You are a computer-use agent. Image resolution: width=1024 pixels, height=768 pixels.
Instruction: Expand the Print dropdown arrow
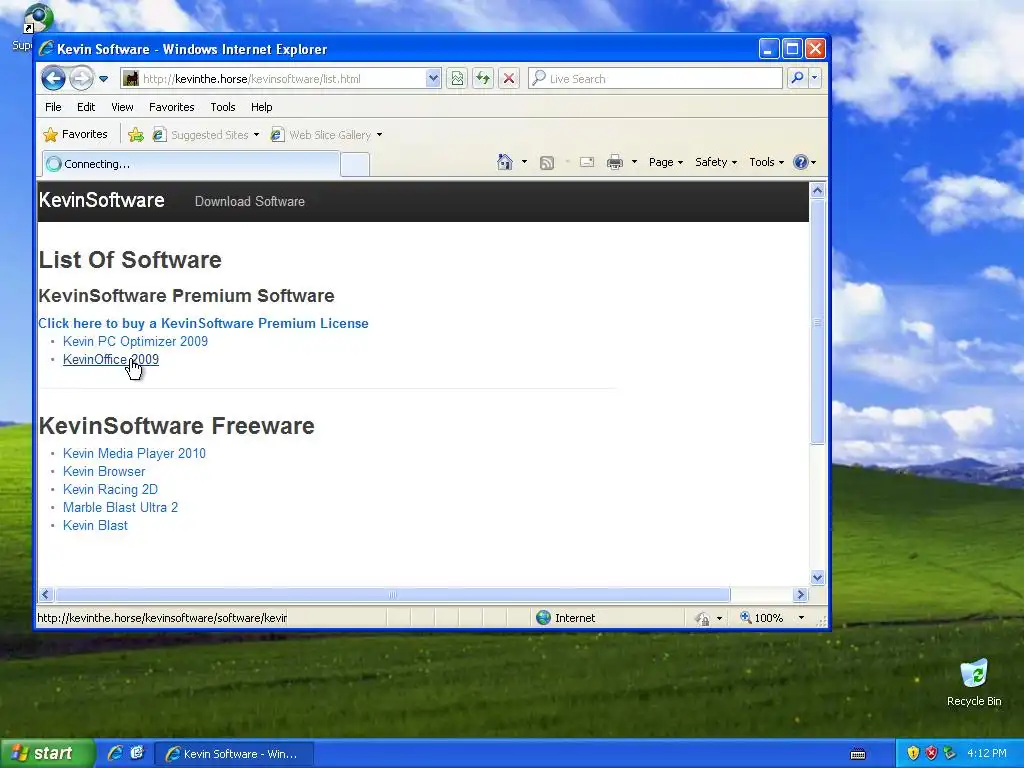pyautogui.click(x=633, y=162)
